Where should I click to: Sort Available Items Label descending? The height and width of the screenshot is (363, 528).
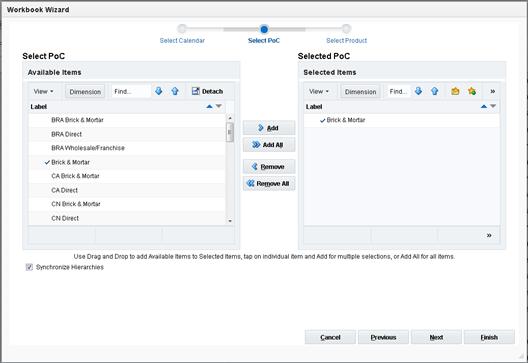pyautogui.click(x=219, y=106)
